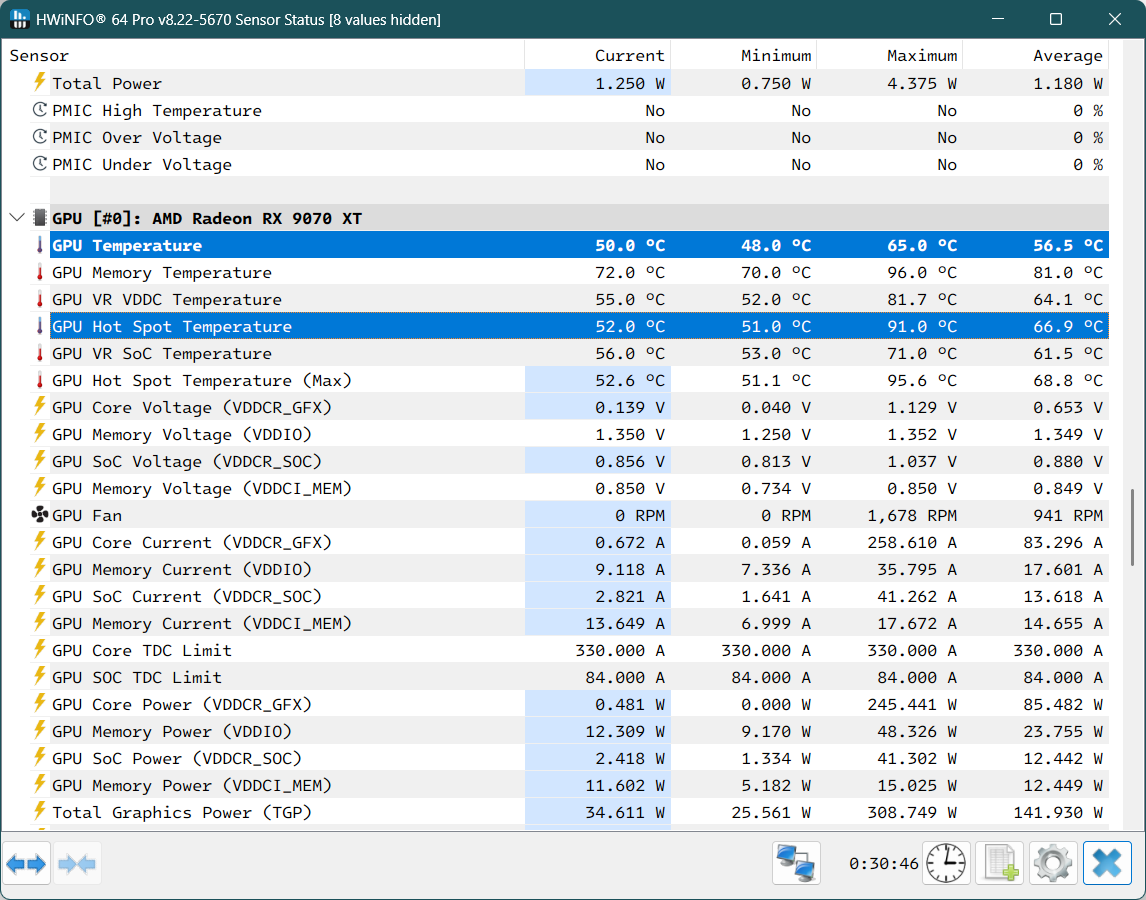Click lightning icon of Total Graphics Power (TGP)
Screen dimensions: 1146x900
tap(39, 812)
